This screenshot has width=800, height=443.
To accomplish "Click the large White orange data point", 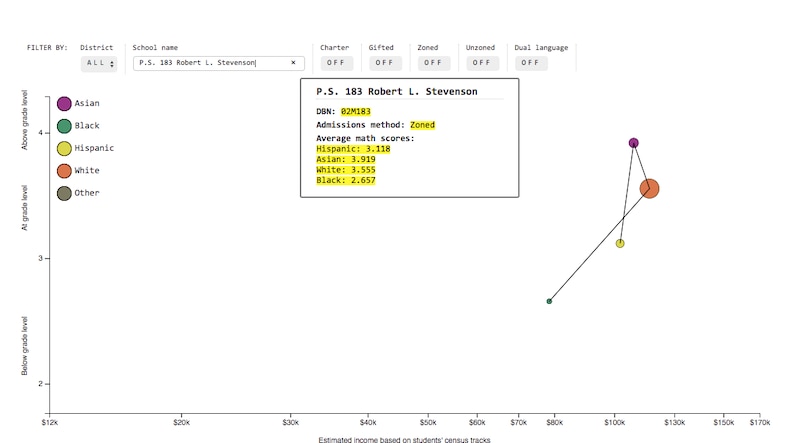I will point(649,188).
